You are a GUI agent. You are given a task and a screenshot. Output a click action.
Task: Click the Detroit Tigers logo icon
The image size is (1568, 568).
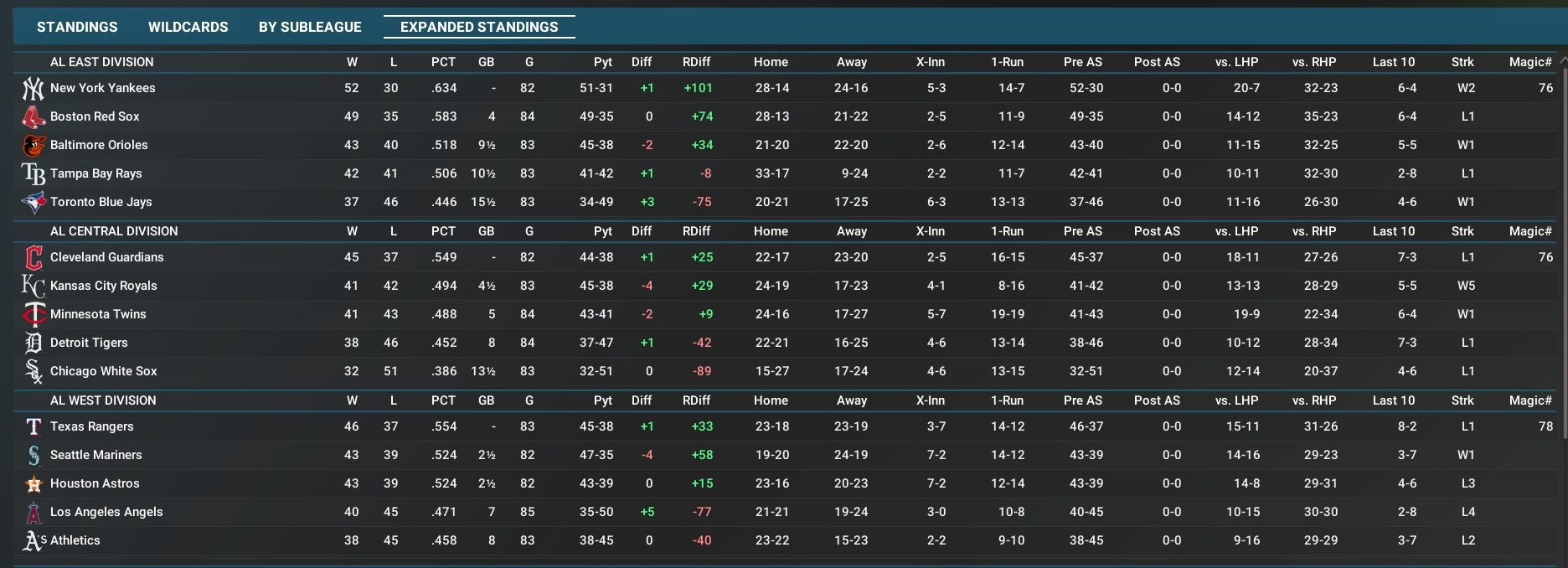pos(33,343)
